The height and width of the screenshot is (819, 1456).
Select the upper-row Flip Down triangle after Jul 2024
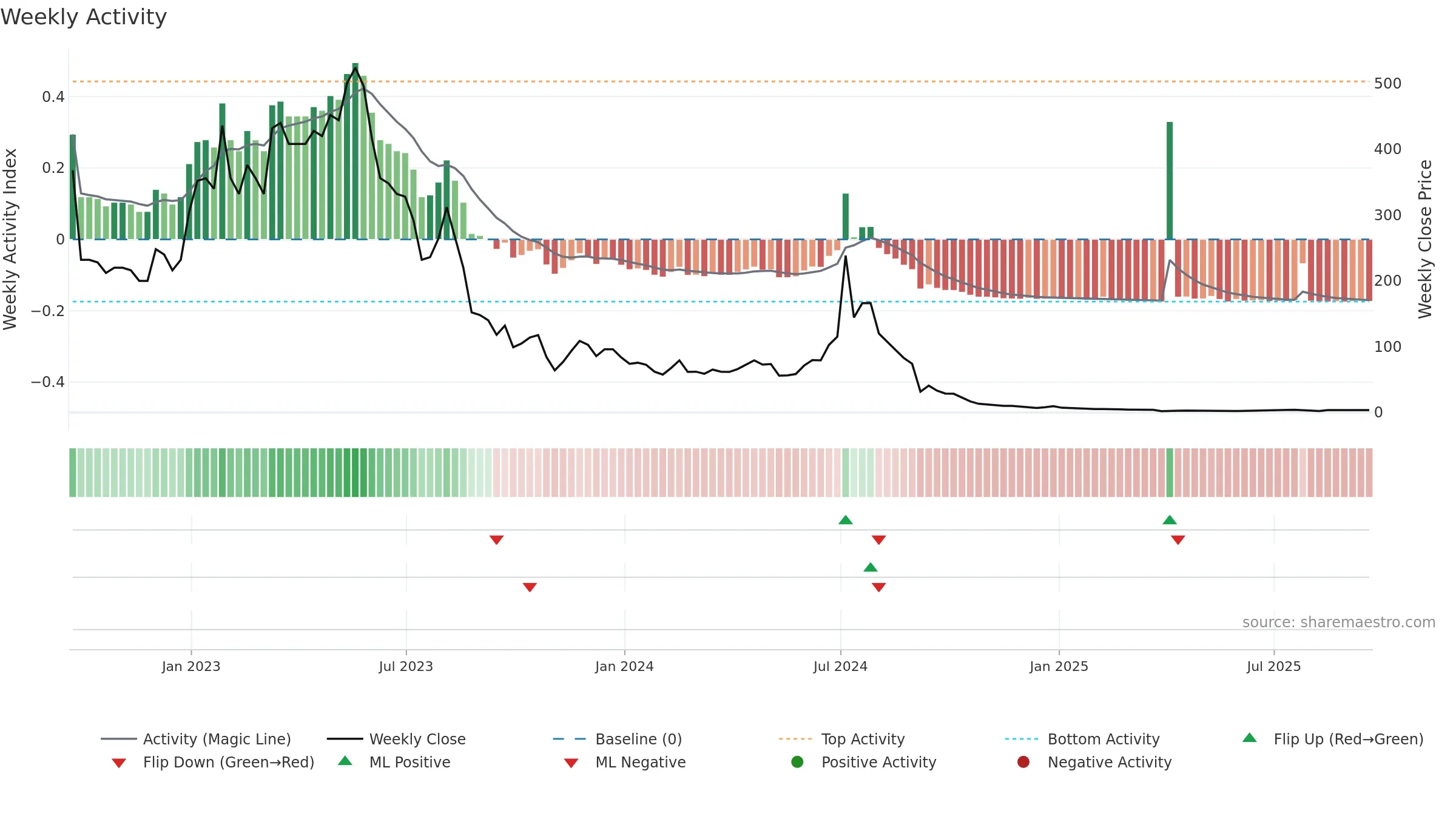tap(878, 540)
